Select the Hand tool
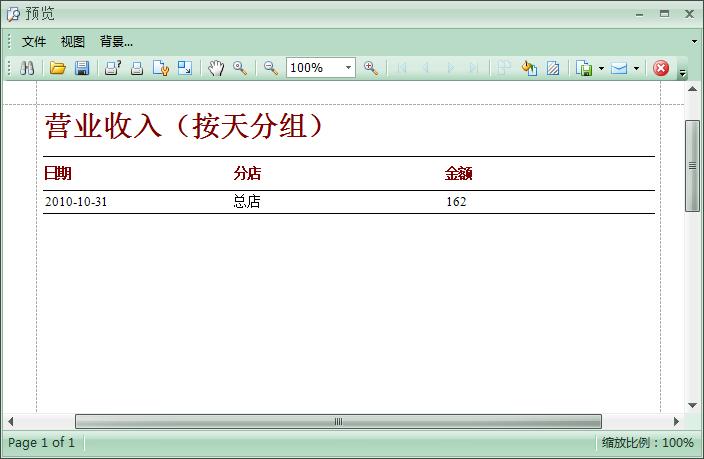The height and width of the screenshot is (459, 704). [x=216, y=68]
